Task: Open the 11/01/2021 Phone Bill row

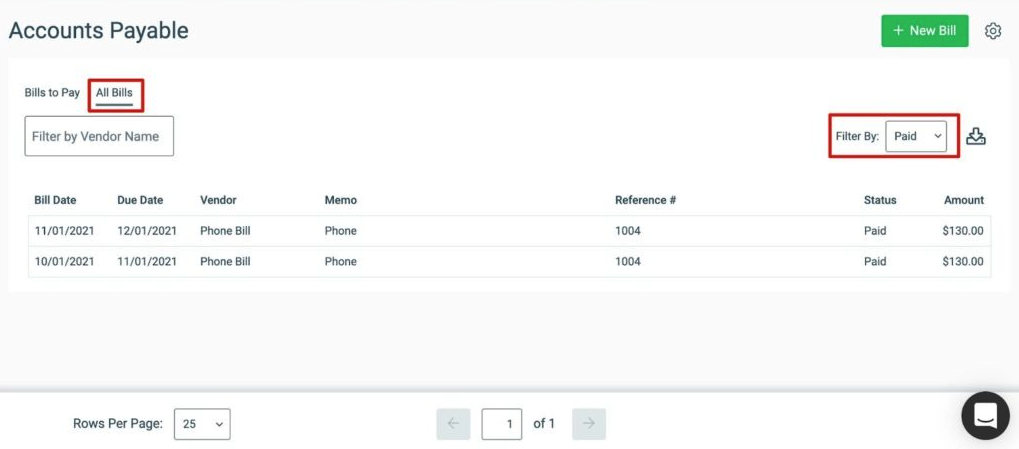Action: [510, 231]
